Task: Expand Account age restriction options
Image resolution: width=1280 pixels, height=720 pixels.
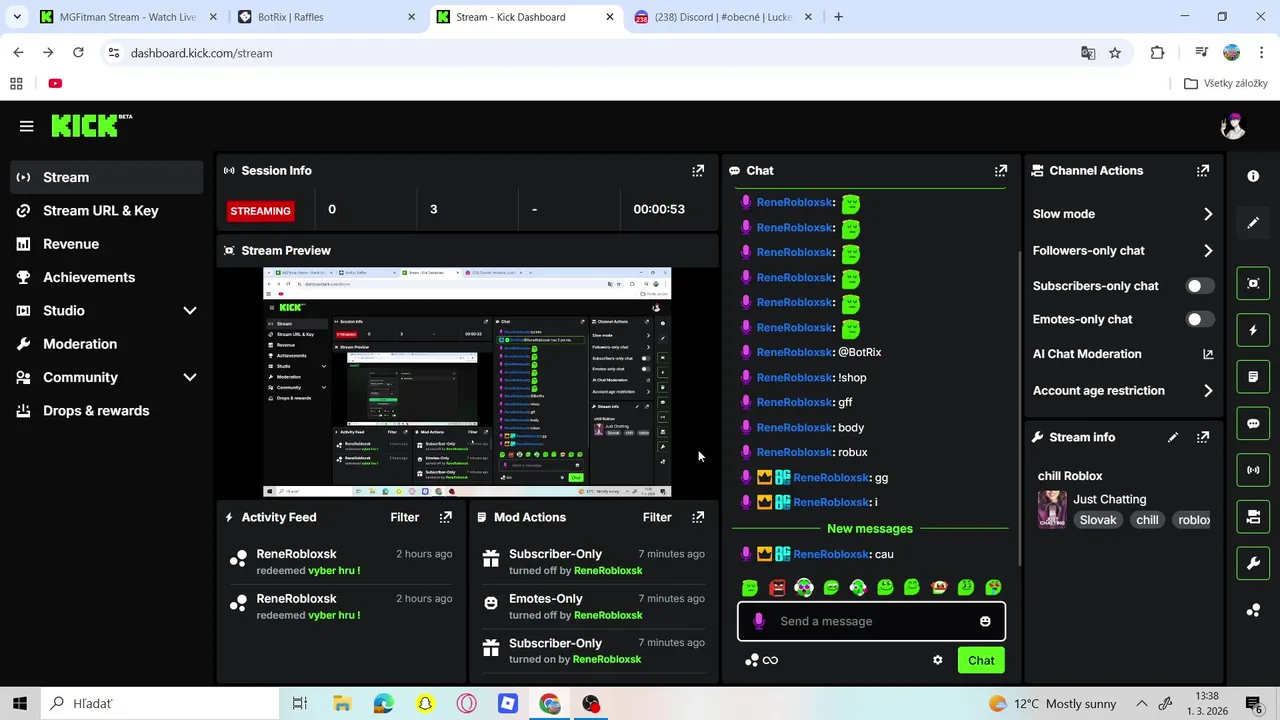Action: [x=1208, y=391]
